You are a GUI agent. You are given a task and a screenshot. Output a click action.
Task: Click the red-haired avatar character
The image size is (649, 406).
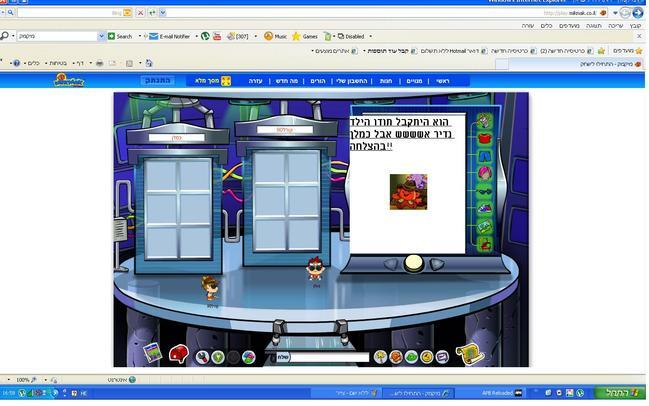coord(315,269)
